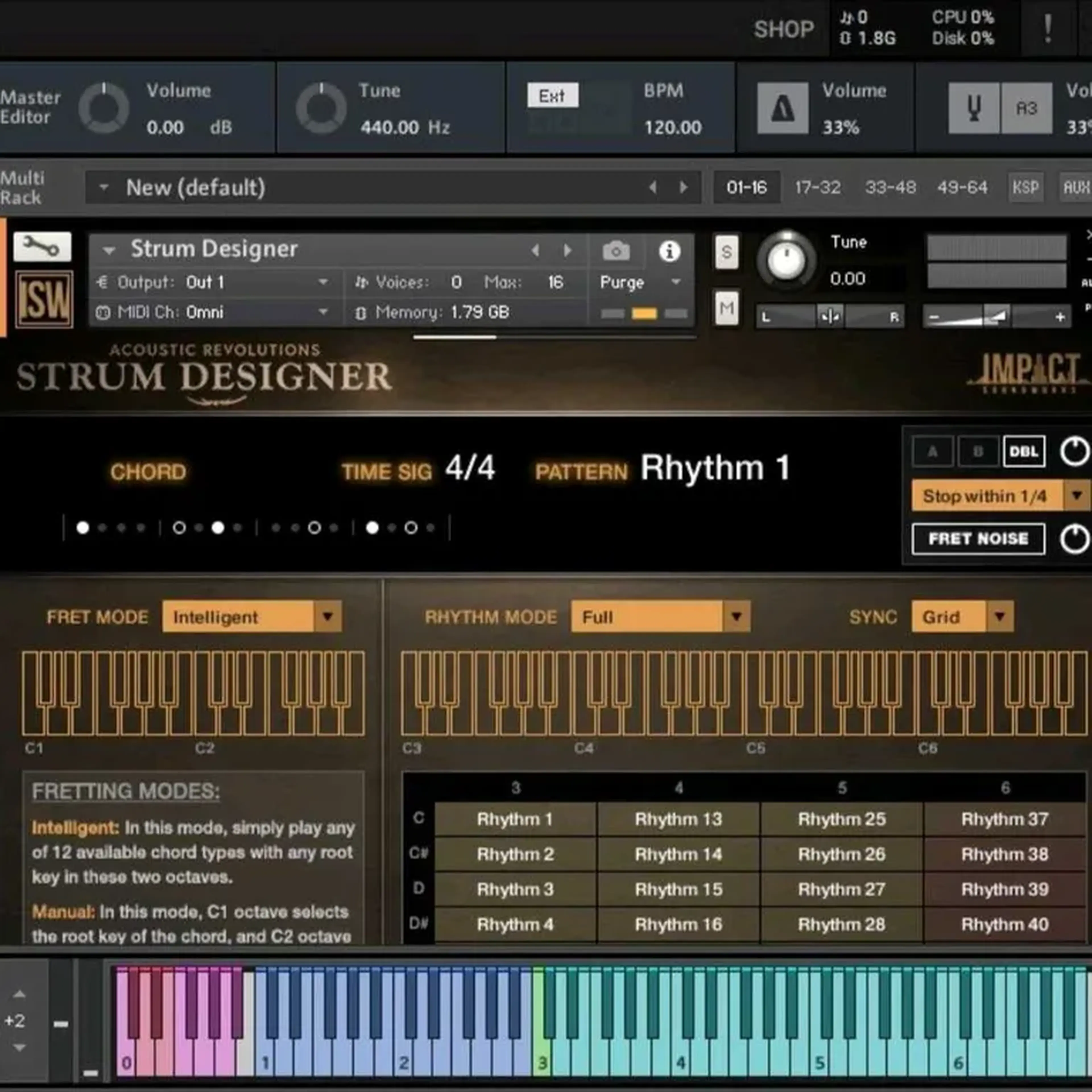Switch to the 01-16 rack page

pos(747,187)
